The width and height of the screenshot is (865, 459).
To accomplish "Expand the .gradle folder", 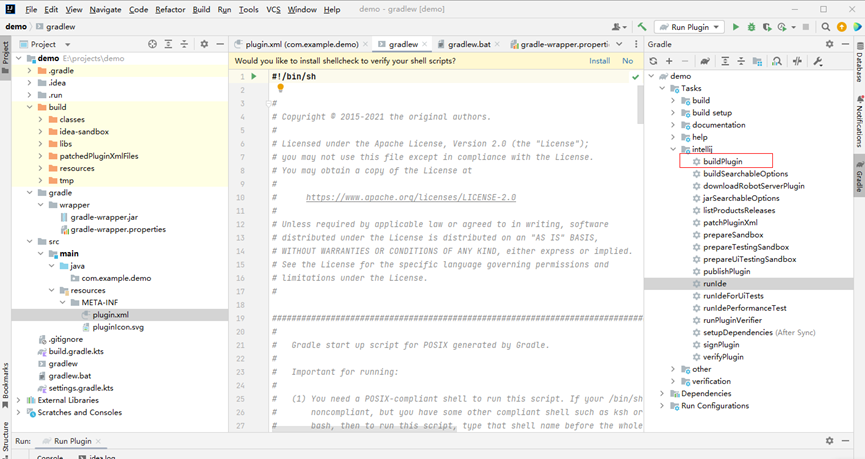I will (29, 71).
